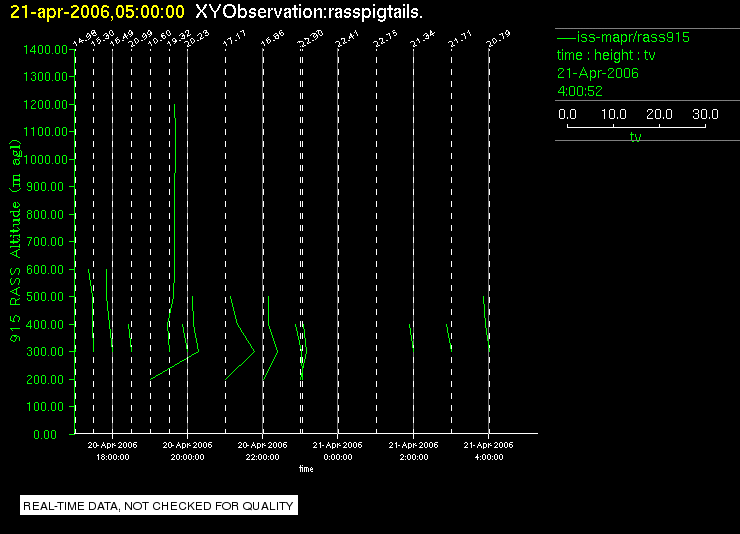Click the '21-Apr-2006 0:00:00' time axis label
The image size is (740, 534).
click(337, 451)
